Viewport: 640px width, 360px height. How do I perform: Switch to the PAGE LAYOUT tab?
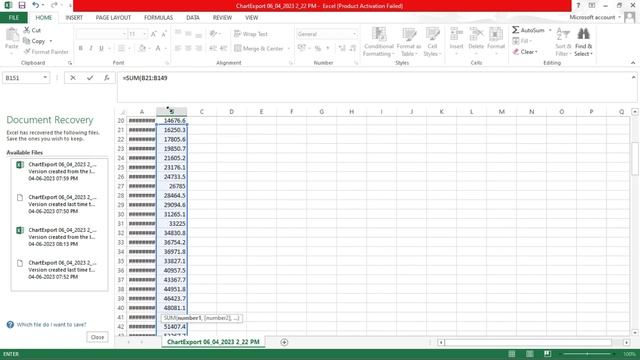tap(113, 18)
